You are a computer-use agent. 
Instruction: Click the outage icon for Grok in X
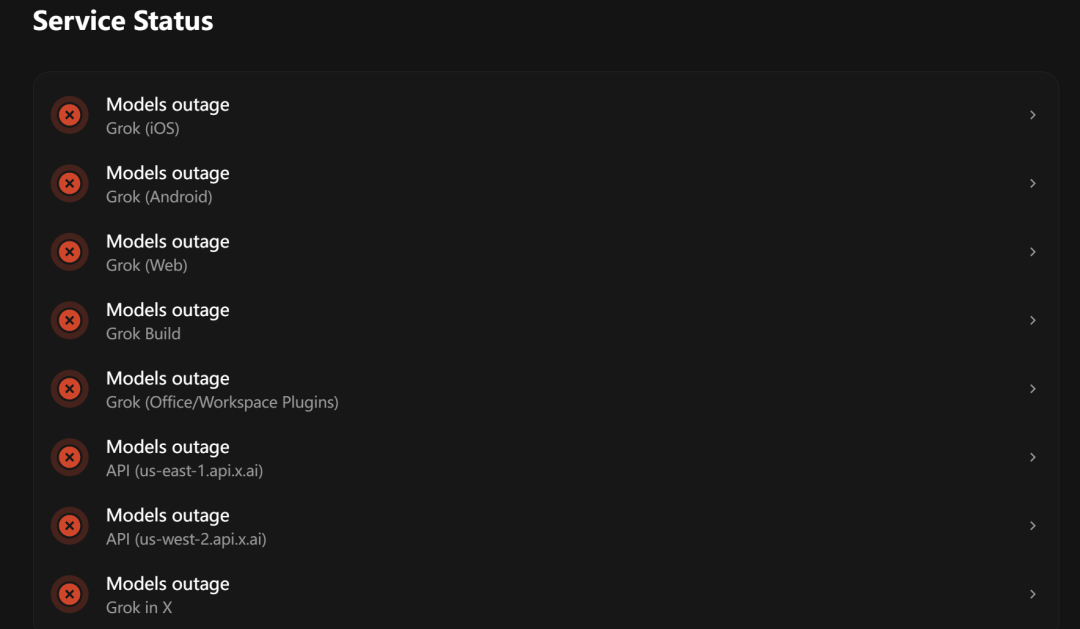[70, 594]
